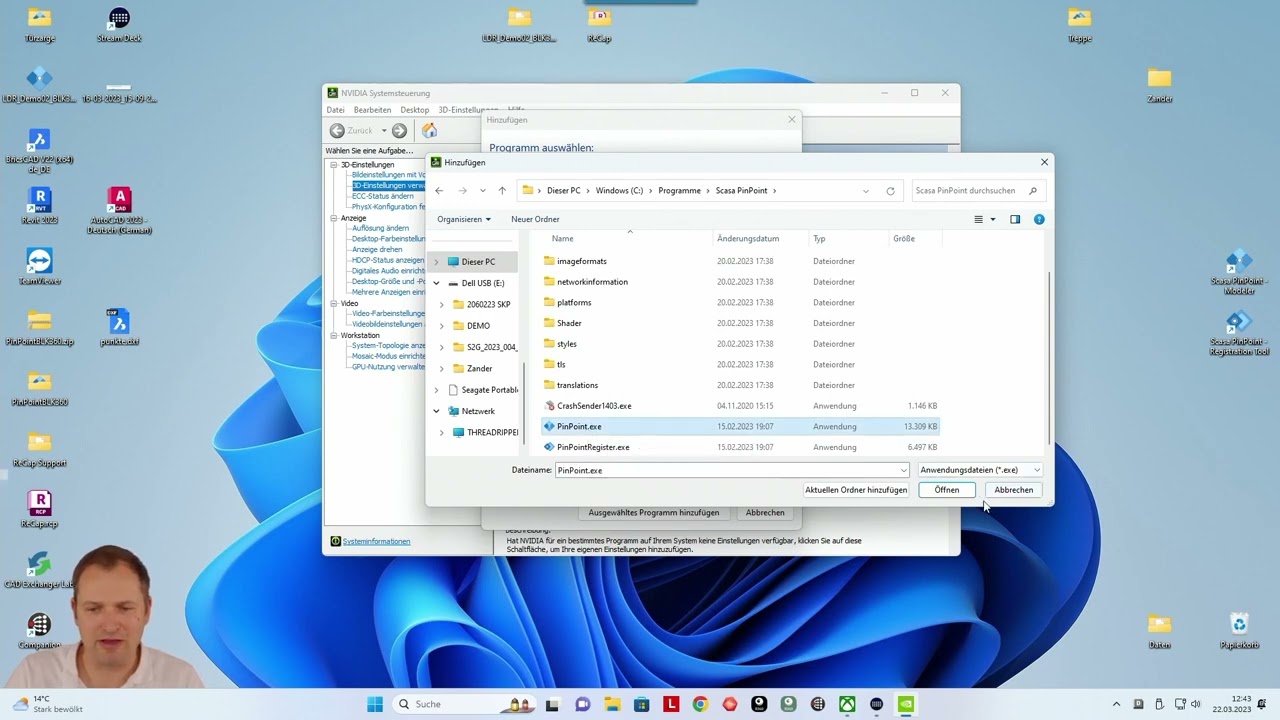1280x720 pixels.
Task: Collapse the 3D-Einstellungen tree in NVIDIA
Action: coord(334,165)
